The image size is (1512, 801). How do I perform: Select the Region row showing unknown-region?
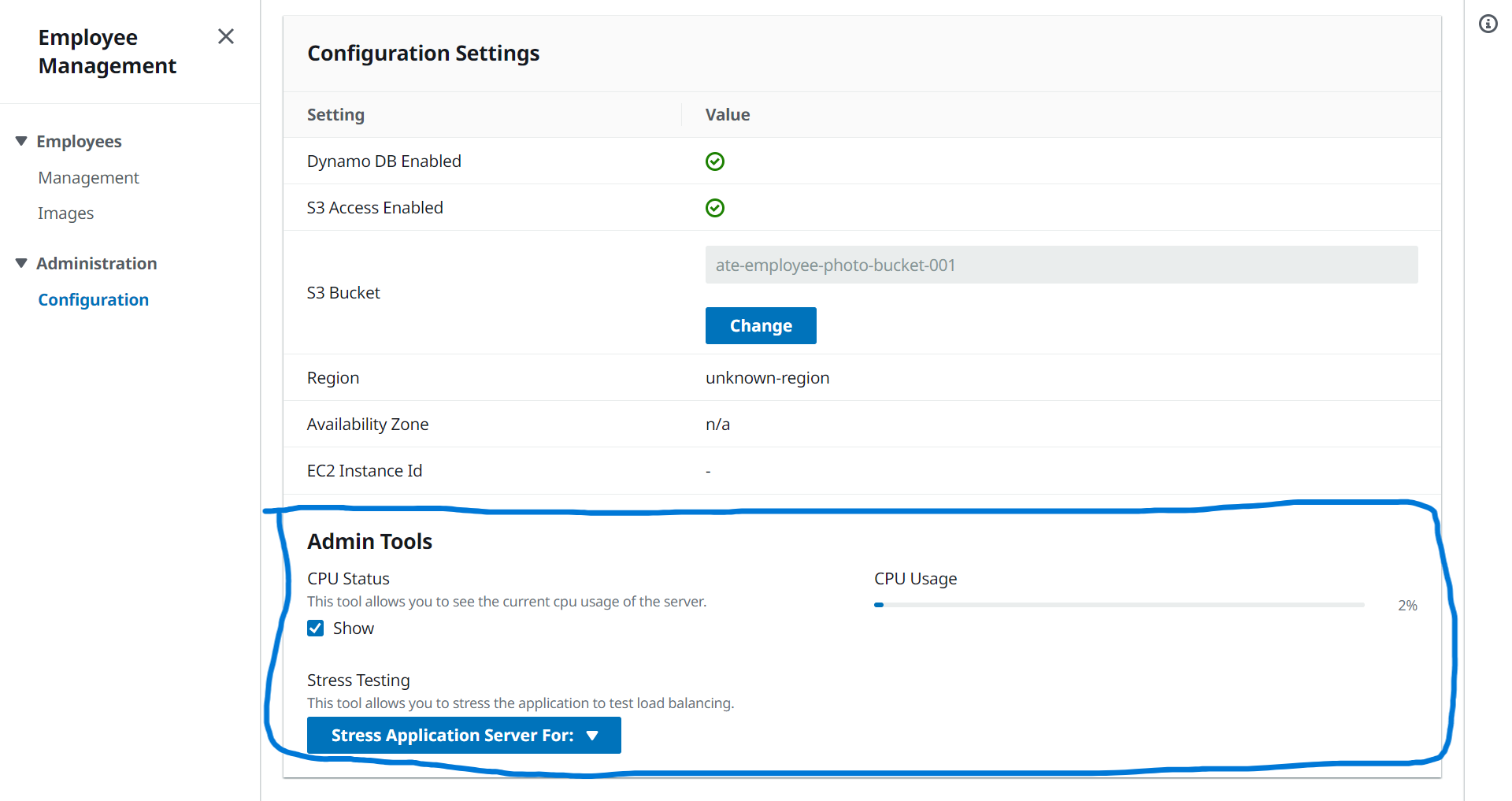click(x=767, y=377)
